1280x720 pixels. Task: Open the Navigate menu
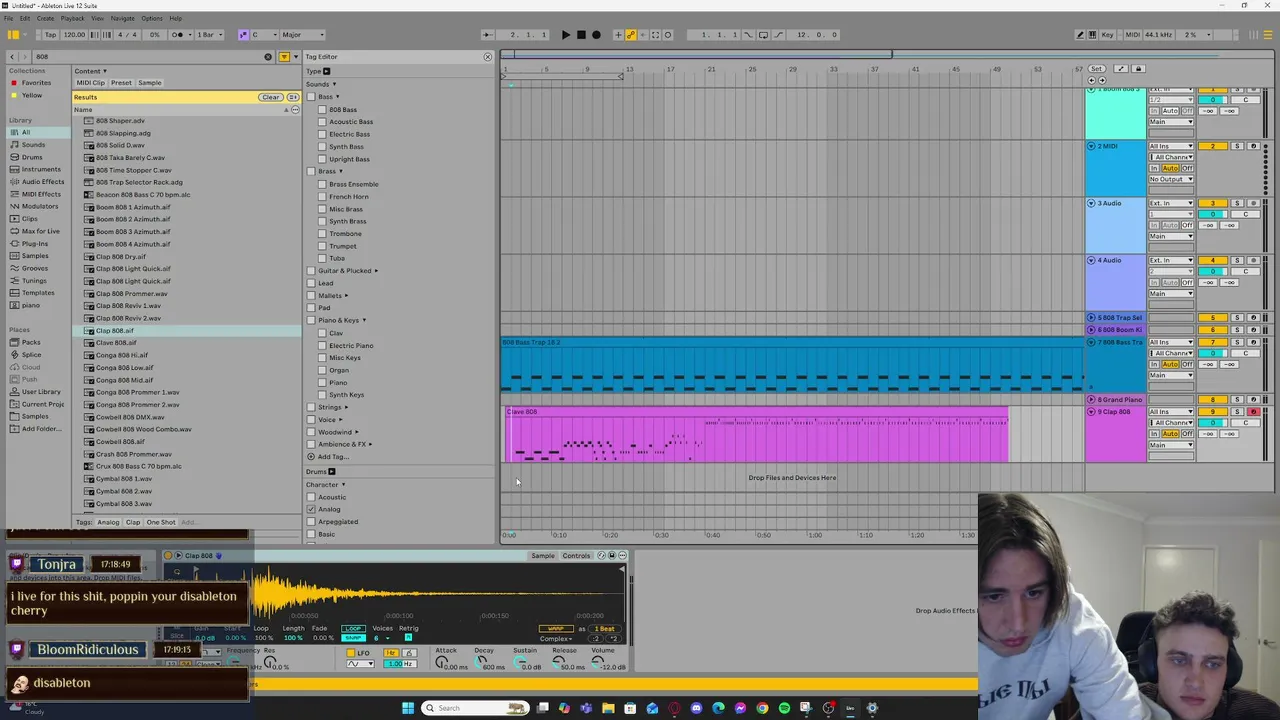point(122,18)
